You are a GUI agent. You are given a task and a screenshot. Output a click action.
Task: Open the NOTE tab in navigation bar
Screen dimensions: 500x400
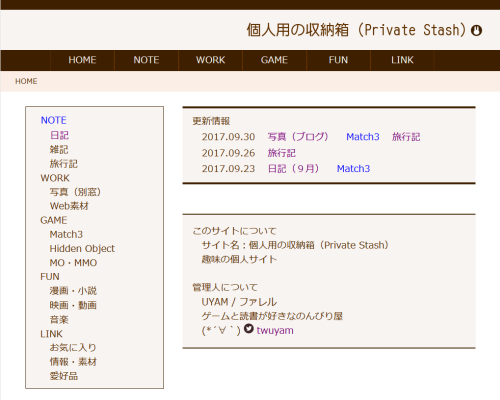[x=146, y=60]
